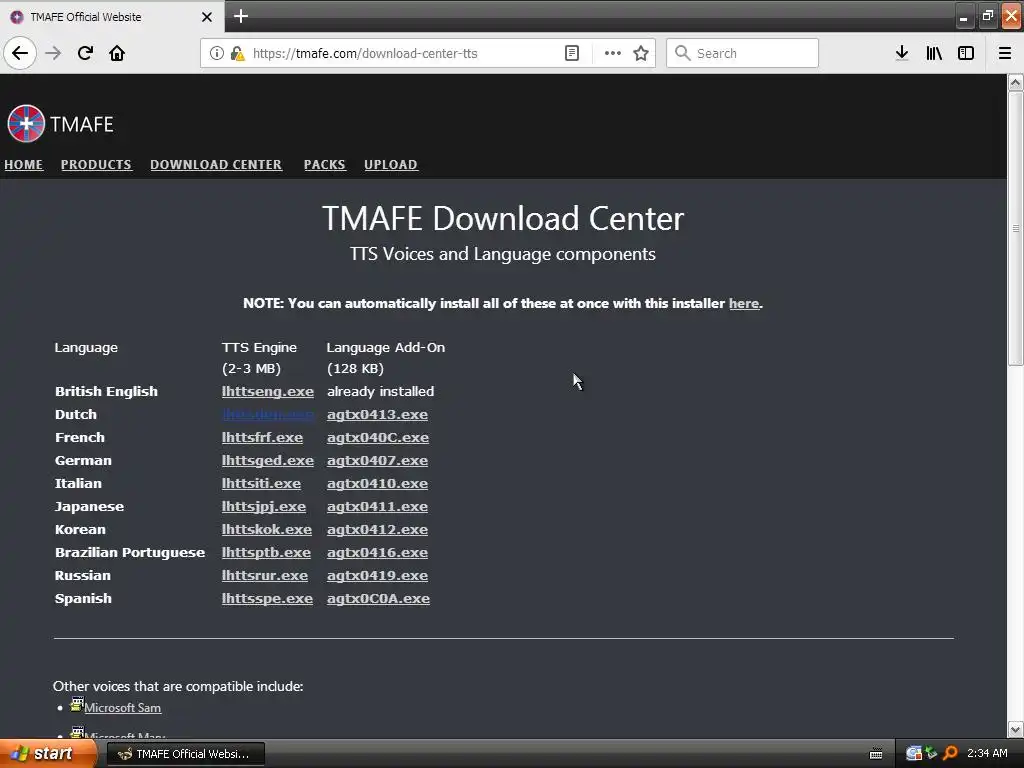Screen dimensions: 1024x768
Task: Go to HOME in site navigation
Action: tap(24, 165)
